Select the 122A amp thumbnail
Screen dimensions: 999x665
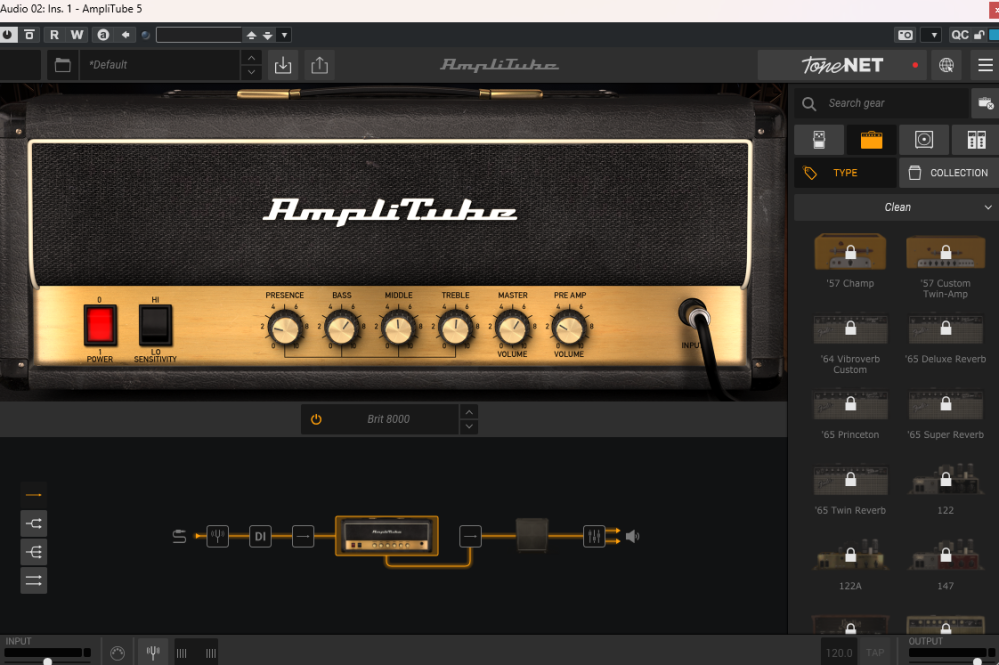click(x=850, y=555)
